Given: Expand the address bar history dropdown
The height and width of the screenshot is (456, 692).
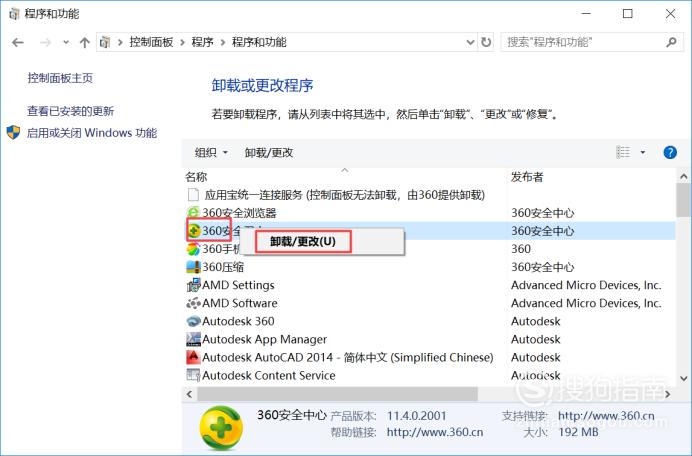Looking at the screenshot, I should click(470, 42).
